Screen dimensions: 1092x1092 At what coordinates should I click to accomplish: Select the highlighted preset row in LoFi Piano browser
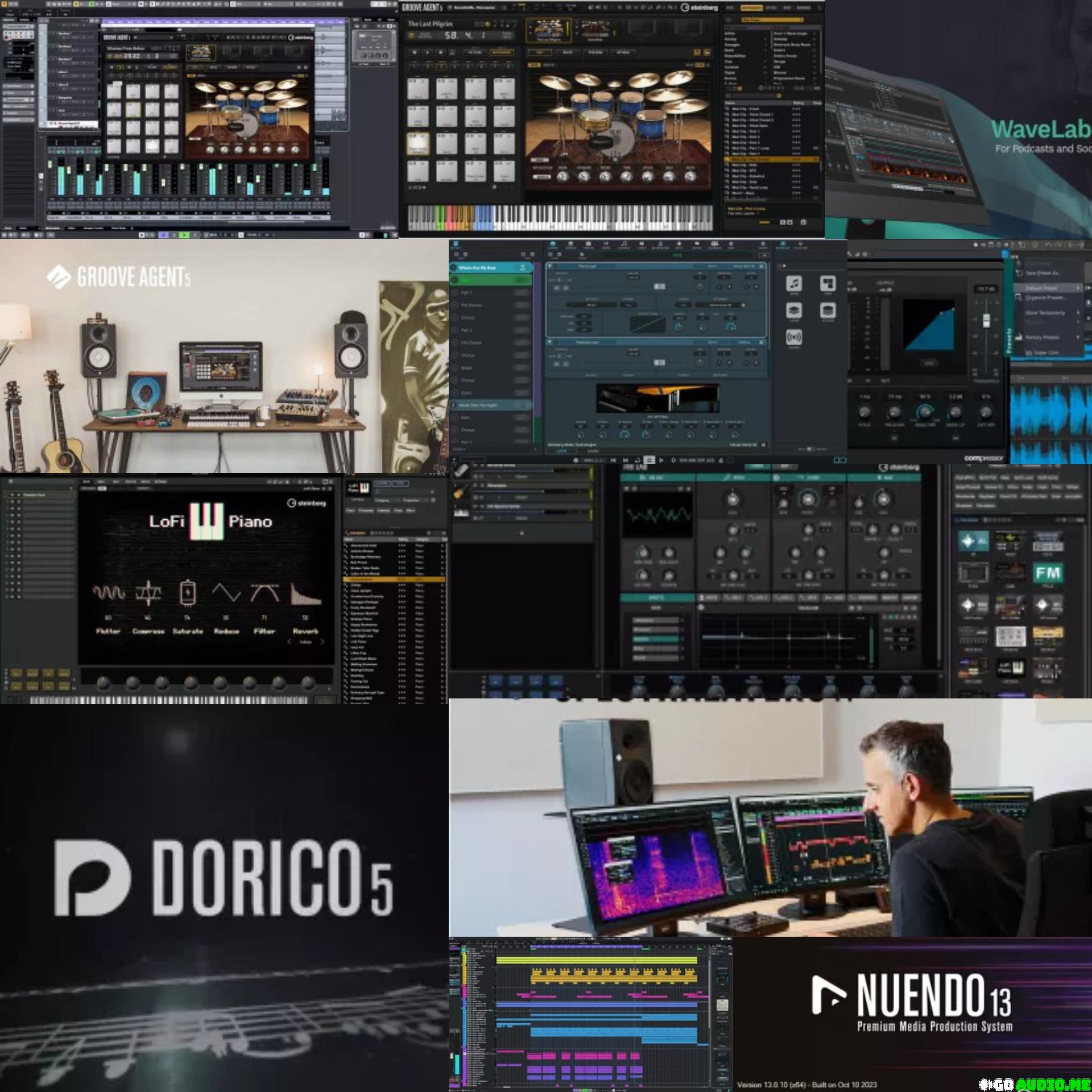coord(394,579)
